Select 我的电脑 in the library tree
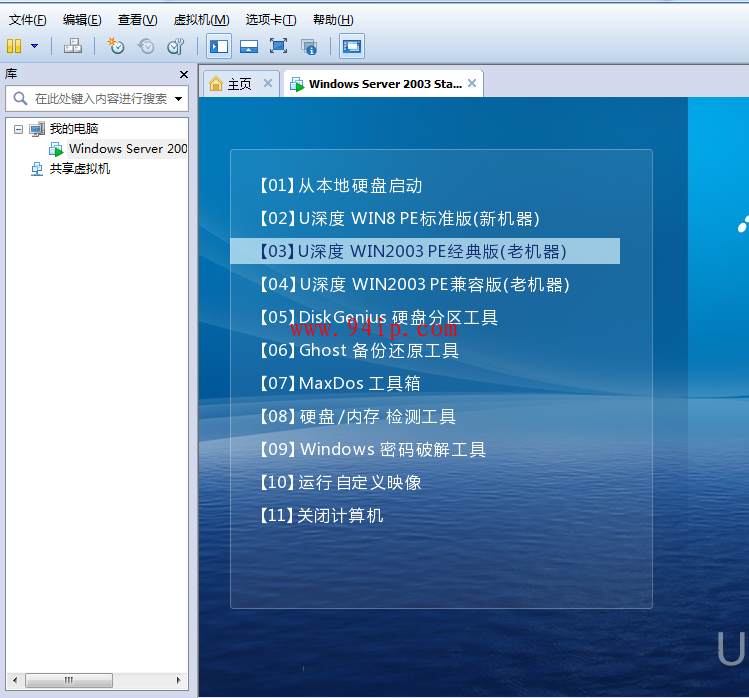The height and width of the screenshot is (698, 749). click(x=74, y=129)
